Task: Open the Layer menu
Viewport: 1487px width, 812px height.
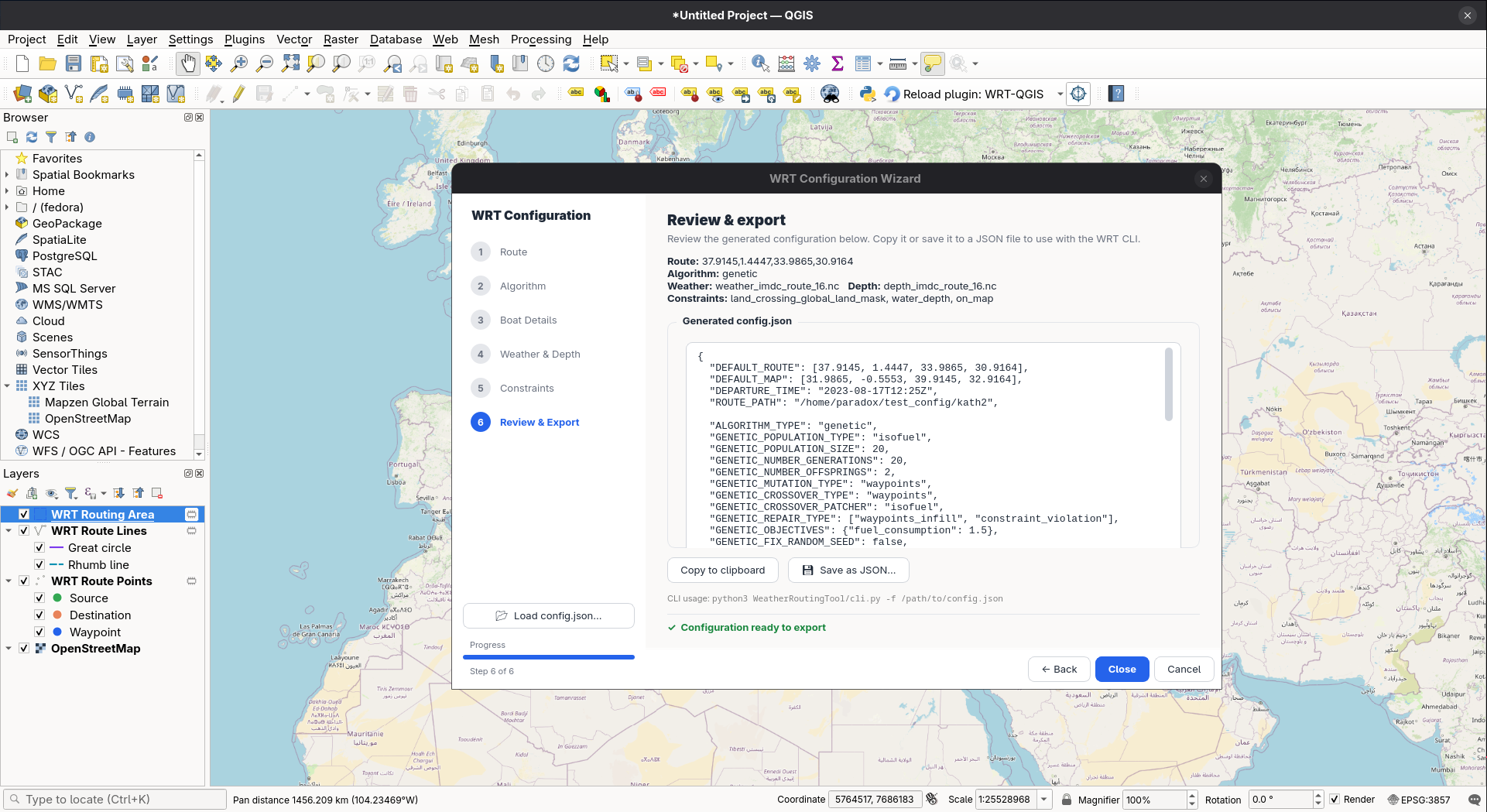Action: point(142,39)
